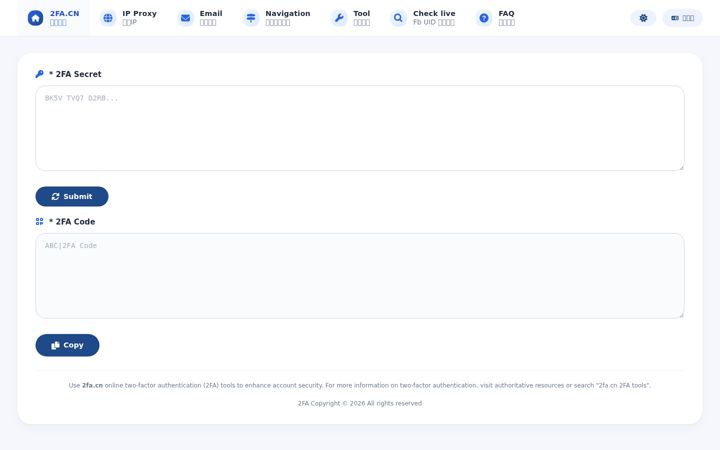Screen dimensions: 720x450
Task: Select the Email envelope icon
Action: click(x=186, y=18)
